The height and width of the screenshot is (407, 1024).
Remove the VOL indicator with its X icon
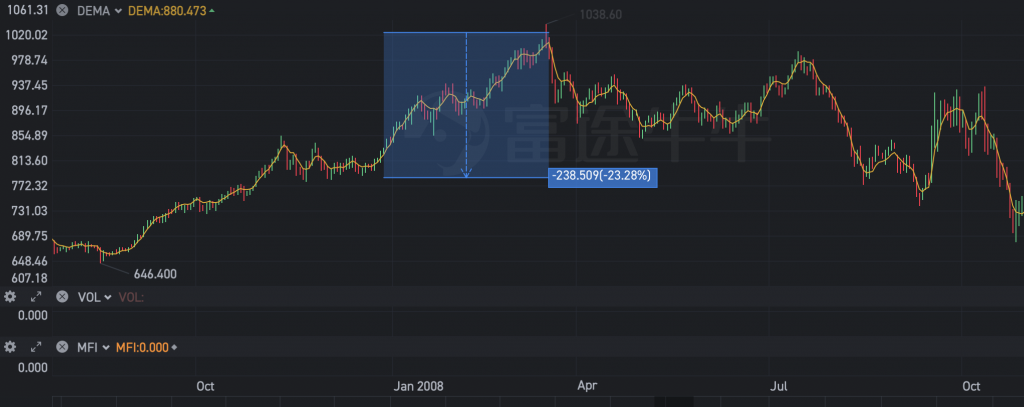click(x=63, y=297)
